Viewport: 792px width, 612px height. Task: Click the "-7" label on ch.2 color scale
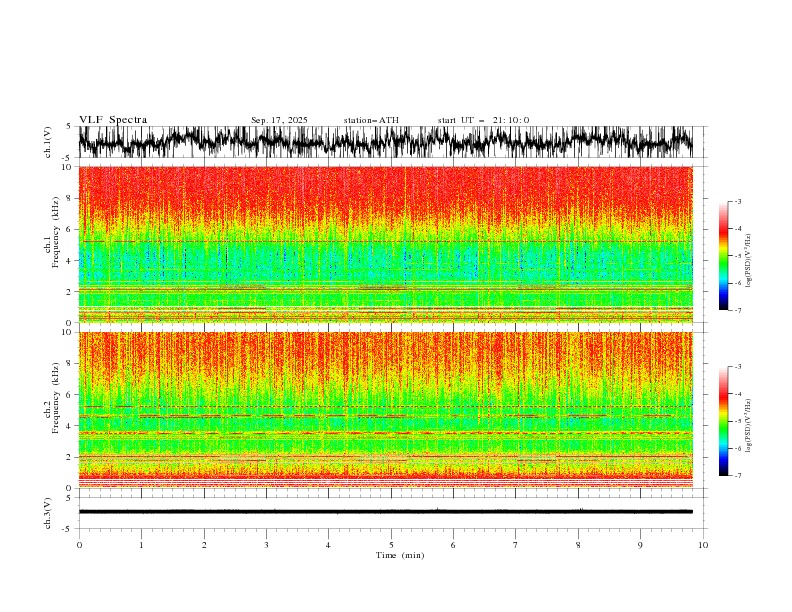coord(738,476)
